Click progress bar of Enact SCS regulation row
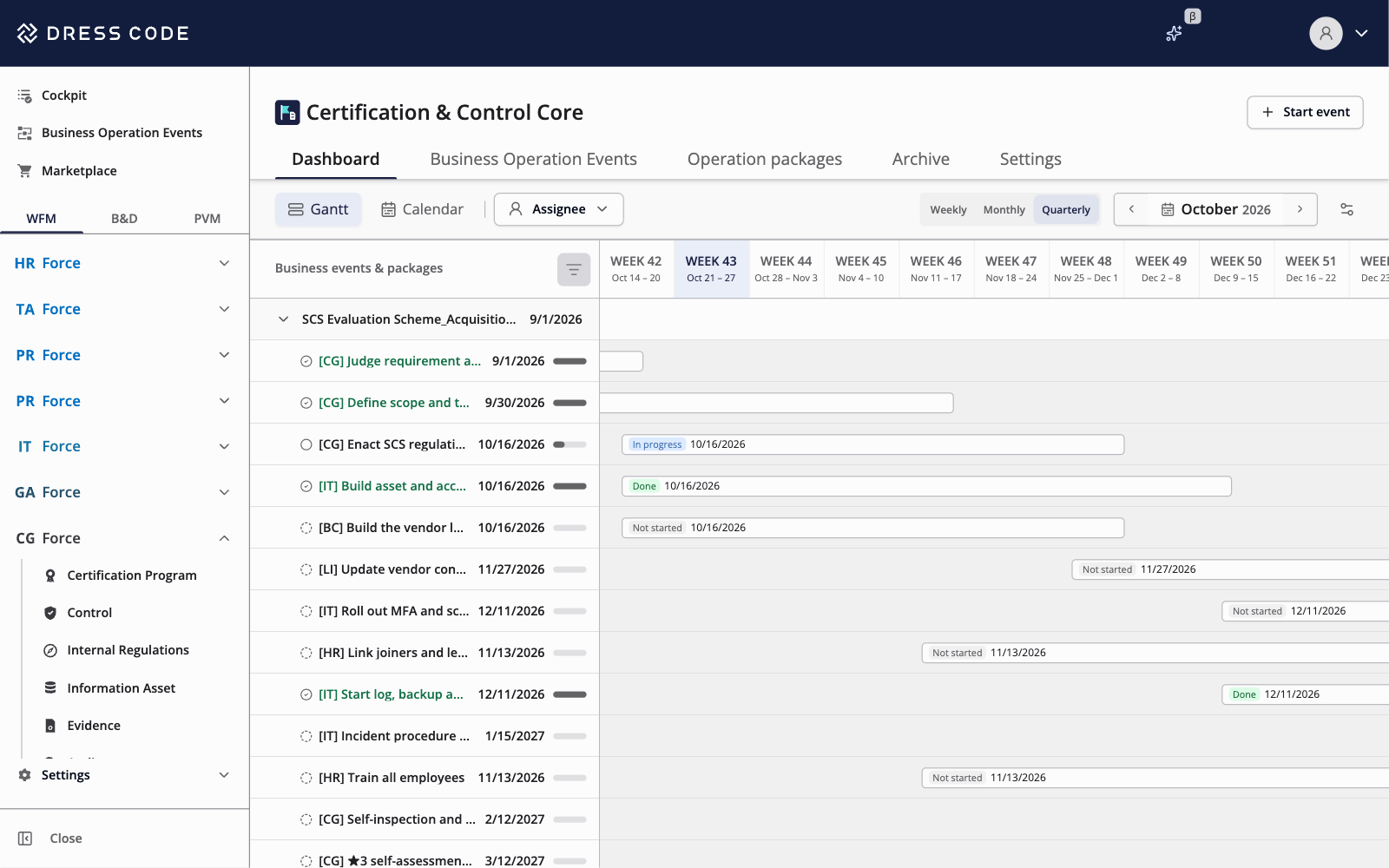This screenshot has height=868, width=1389. pos(569,444)
